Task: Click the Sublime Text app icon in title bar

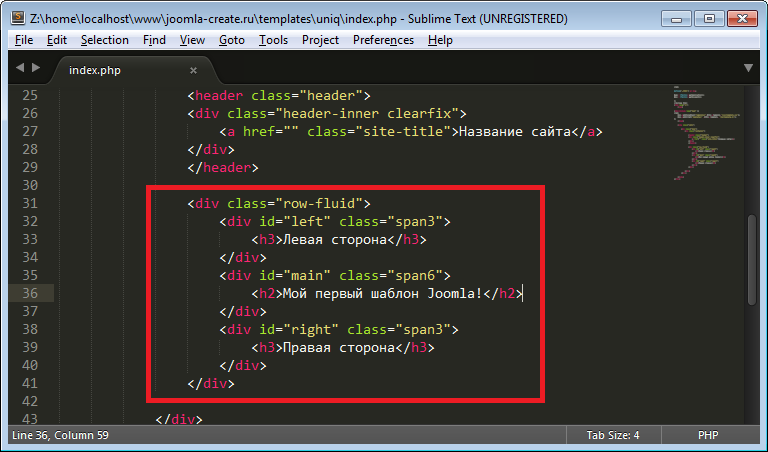Action: pos(16,17)
